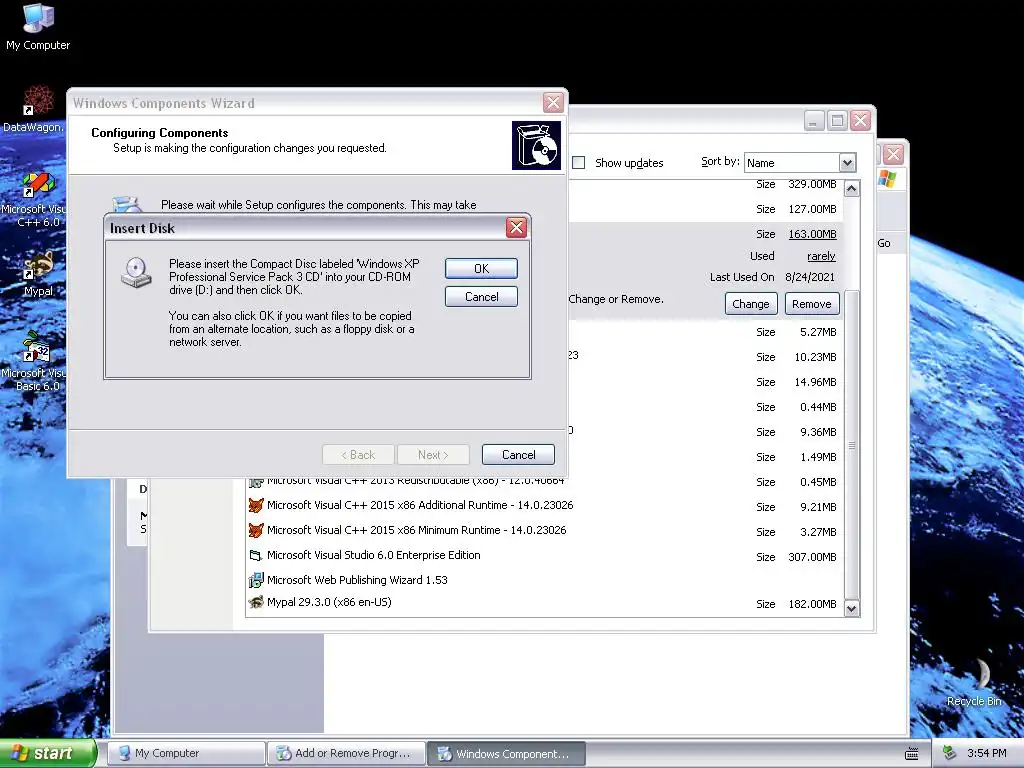Open the Start menu
The height and width of the screenshot is (768, 1024).
pos(48,753)
